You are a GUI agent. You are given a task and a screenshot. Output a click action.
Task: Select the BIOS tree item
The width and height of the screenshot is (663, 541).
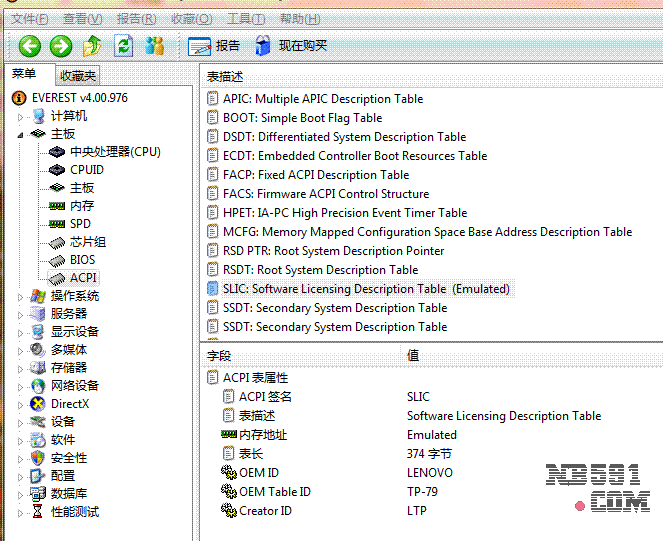pos(82,260)
